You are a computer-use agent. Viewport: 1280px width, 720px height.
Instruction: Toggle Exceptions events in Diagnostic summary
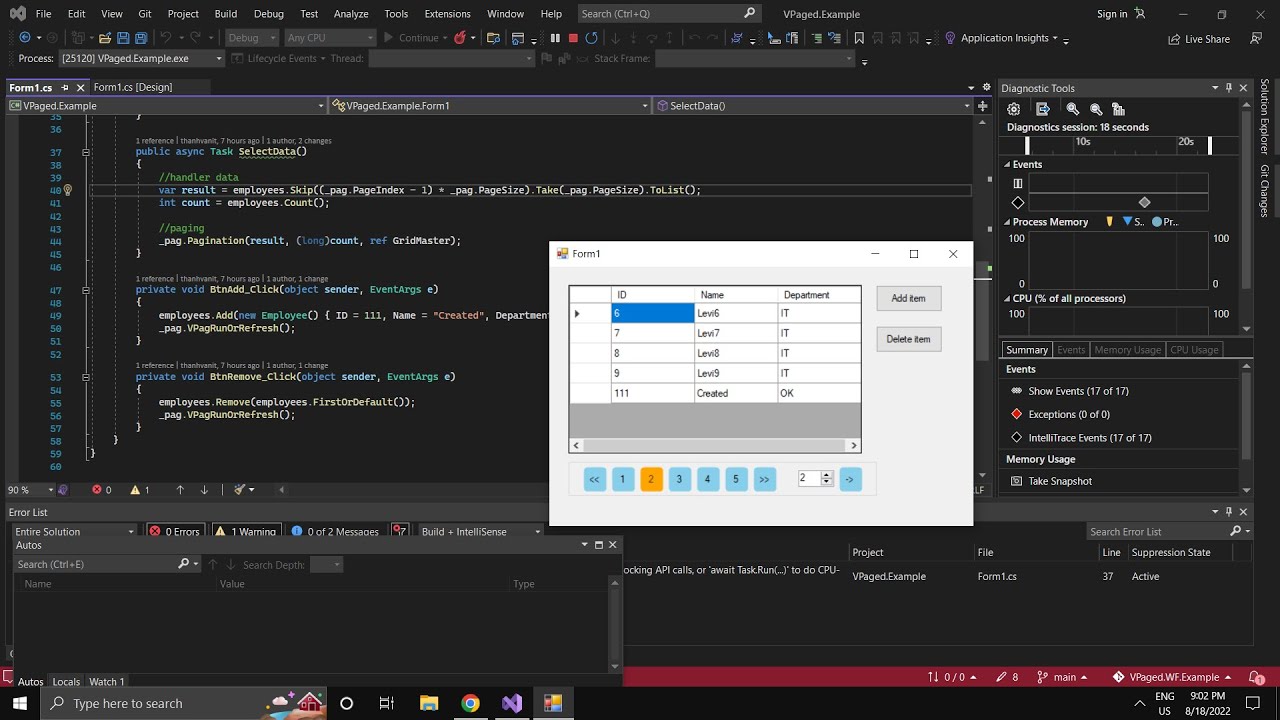(1068, 414)
